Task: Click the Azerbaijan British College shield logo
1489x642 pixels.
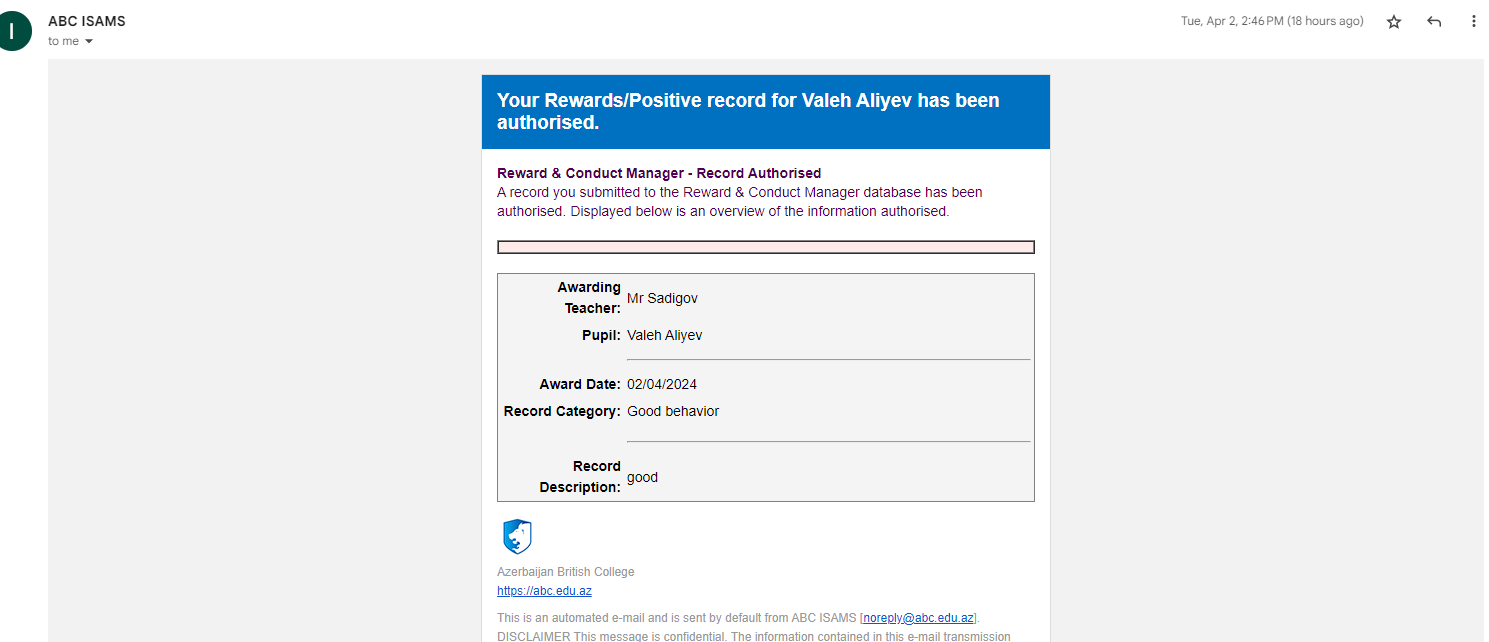Action: 517,537
